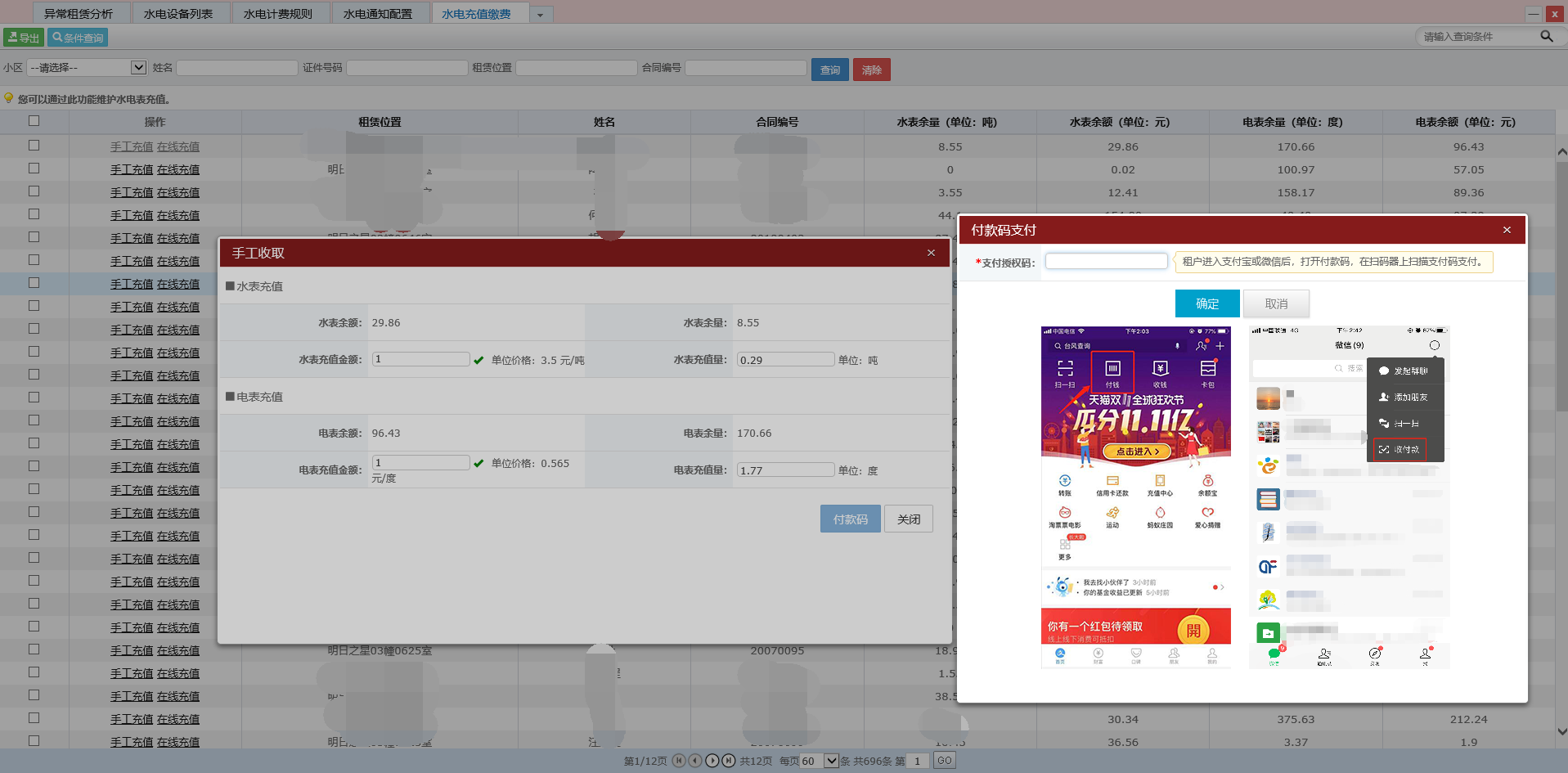This screenshot has height=773, width=1568.
Task: Check the row for 明日之星03幢0625室
Action: tap(34, 649)
